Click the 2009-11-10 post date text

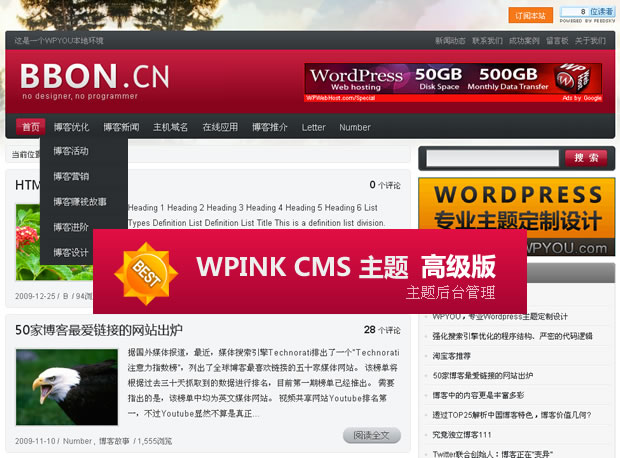coord(35,441)
